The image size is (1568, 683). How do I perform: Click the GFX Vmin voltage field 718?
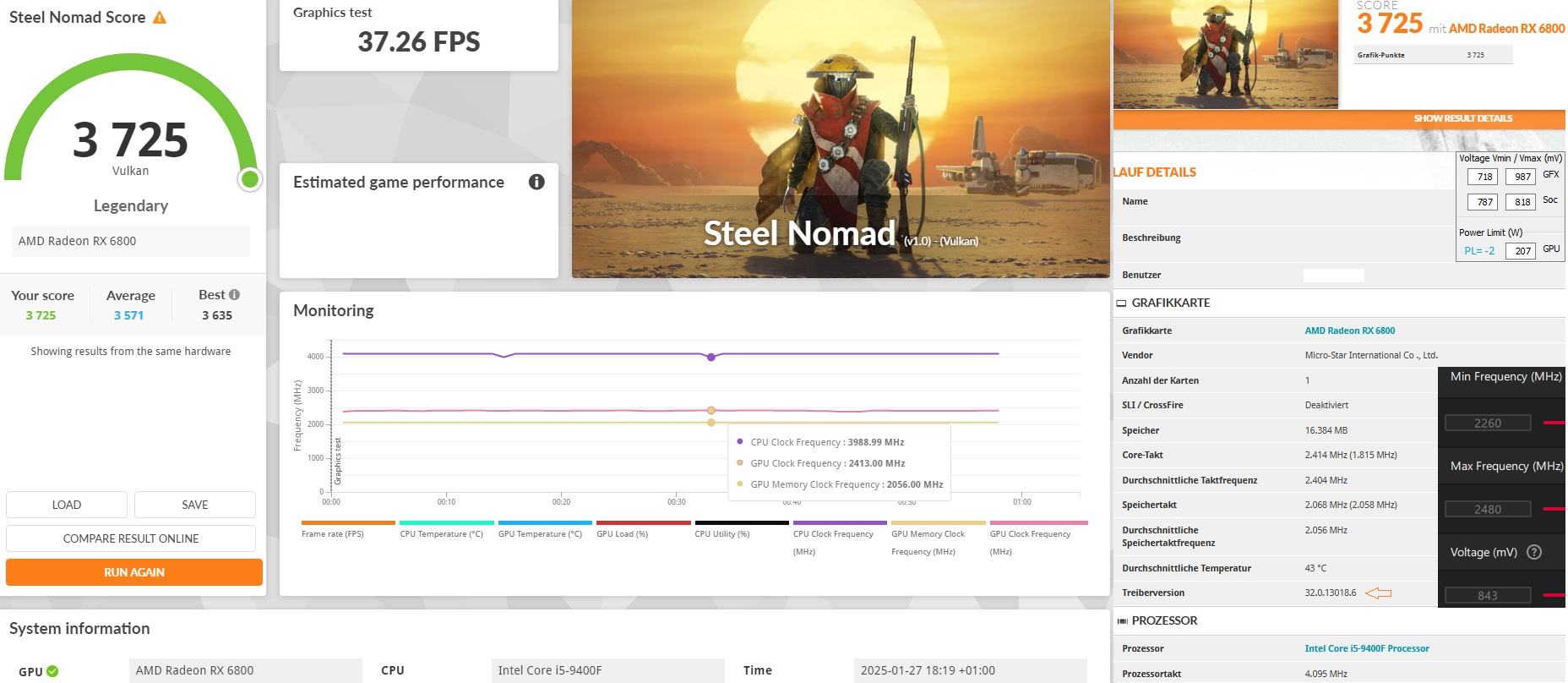click(1482, 177)
